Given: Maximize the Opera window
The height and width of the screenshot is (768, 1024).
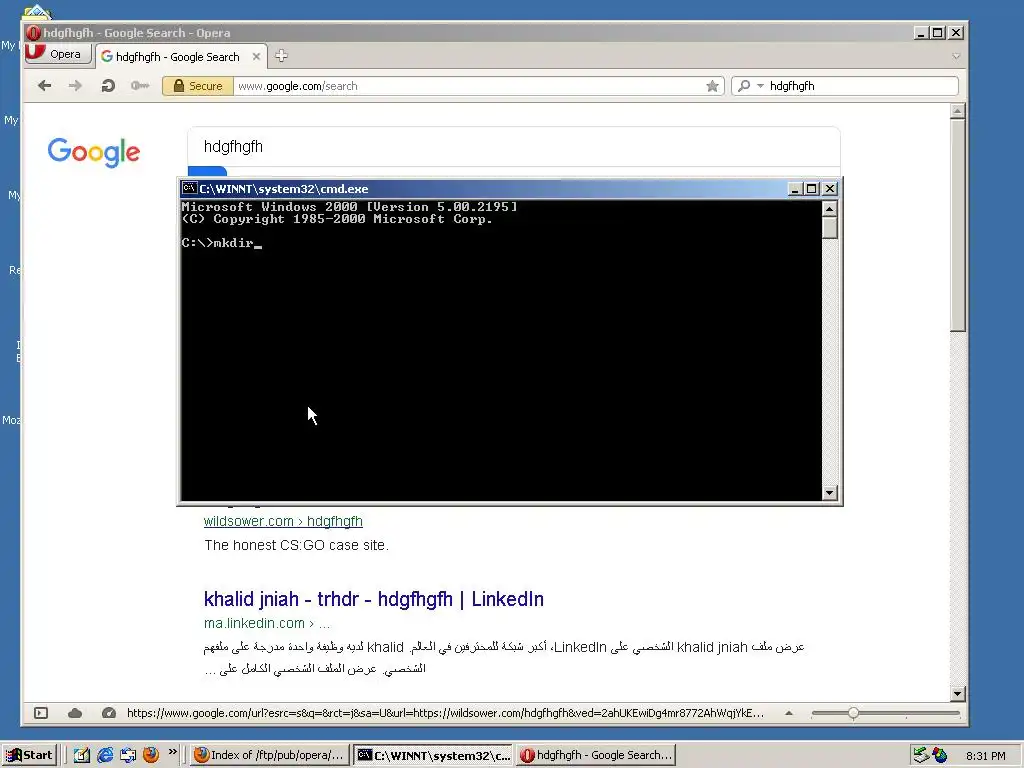Looking at the screenshot, I should click(x=938, y=33).
